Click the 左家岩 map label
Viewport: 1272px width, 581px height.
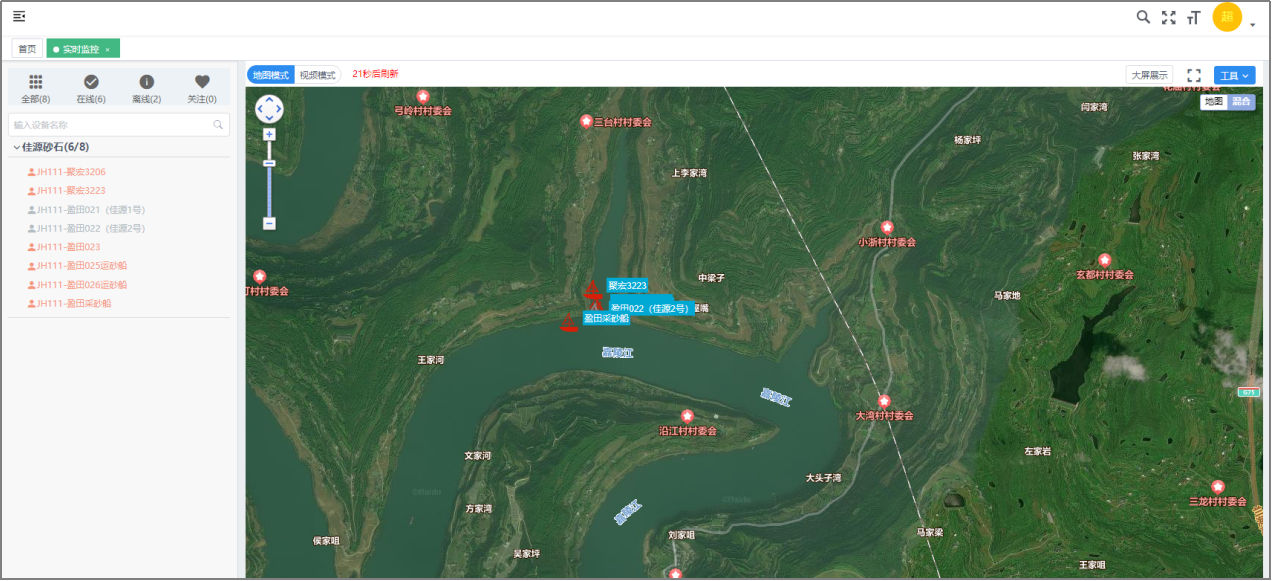pyautogui.click(x=1037, y=451)
